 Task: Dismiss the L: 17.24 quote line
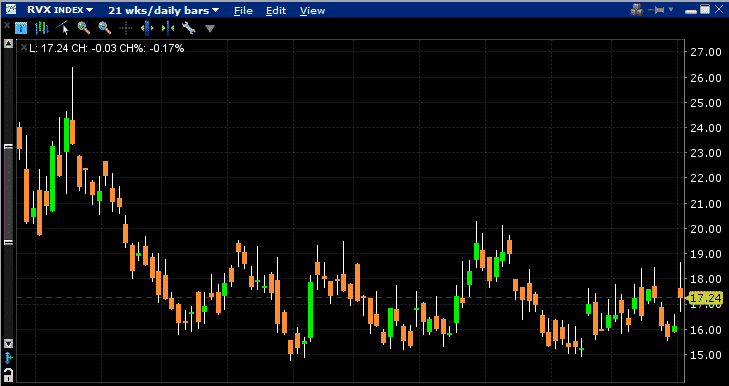(24, 47)
